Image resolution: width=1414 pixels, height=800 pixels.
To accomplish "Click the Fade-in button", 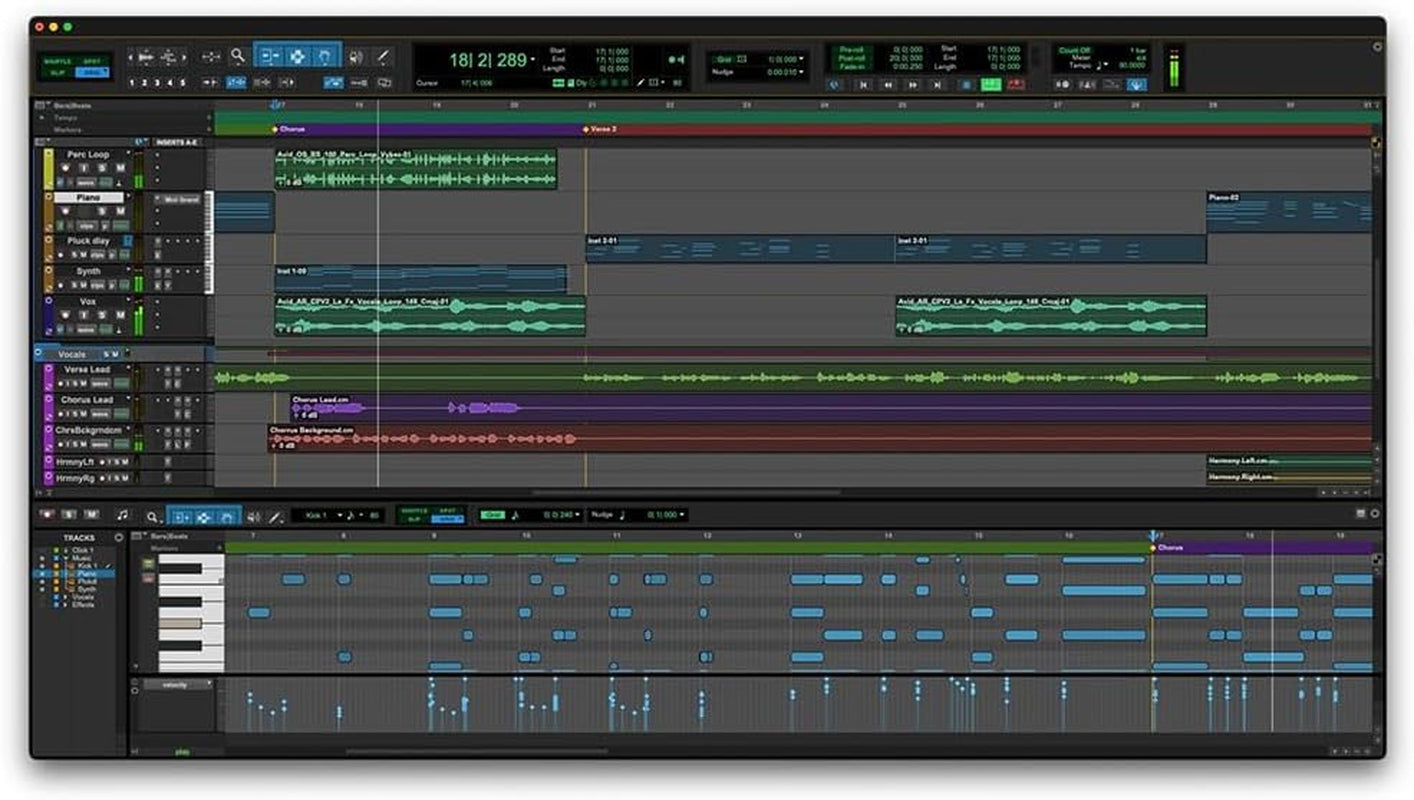I will click(852, 66).
